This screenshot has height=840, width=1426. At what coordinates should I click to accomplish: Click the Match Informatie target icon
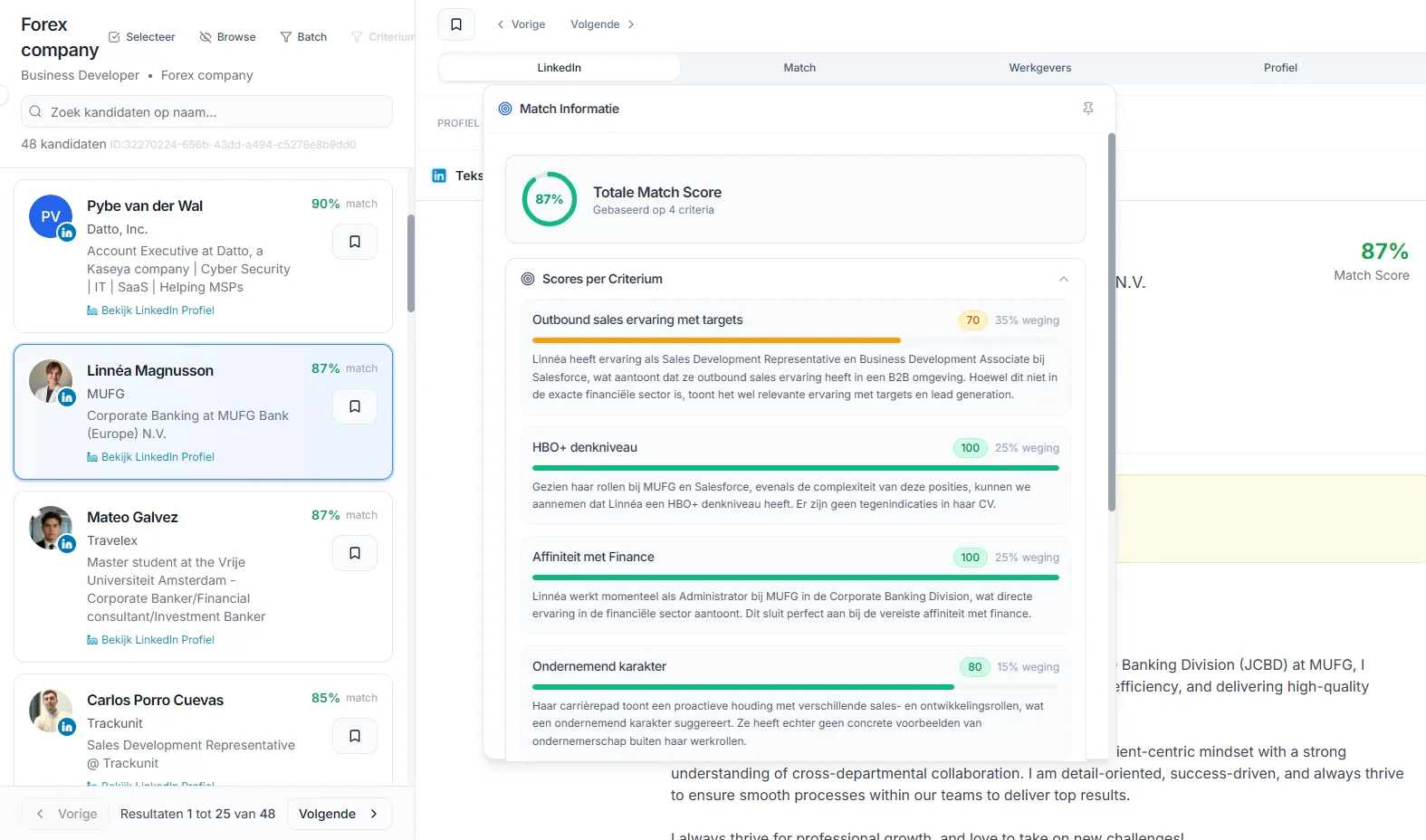(505, 109)
